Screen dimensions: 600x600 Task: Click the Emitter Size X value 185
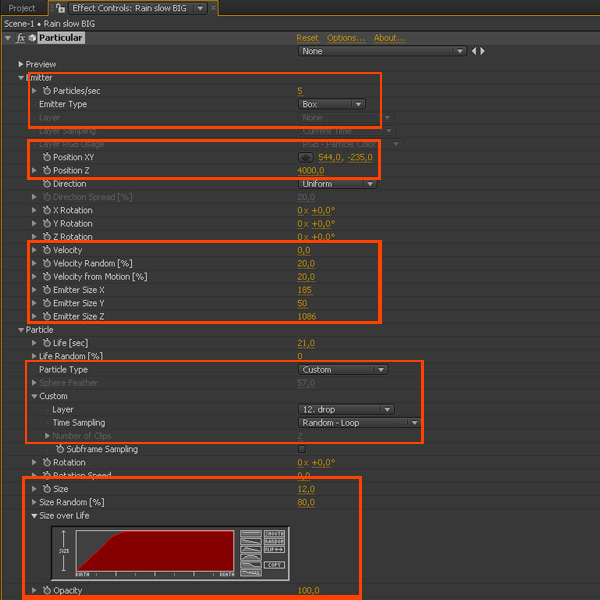pos(305,290)
